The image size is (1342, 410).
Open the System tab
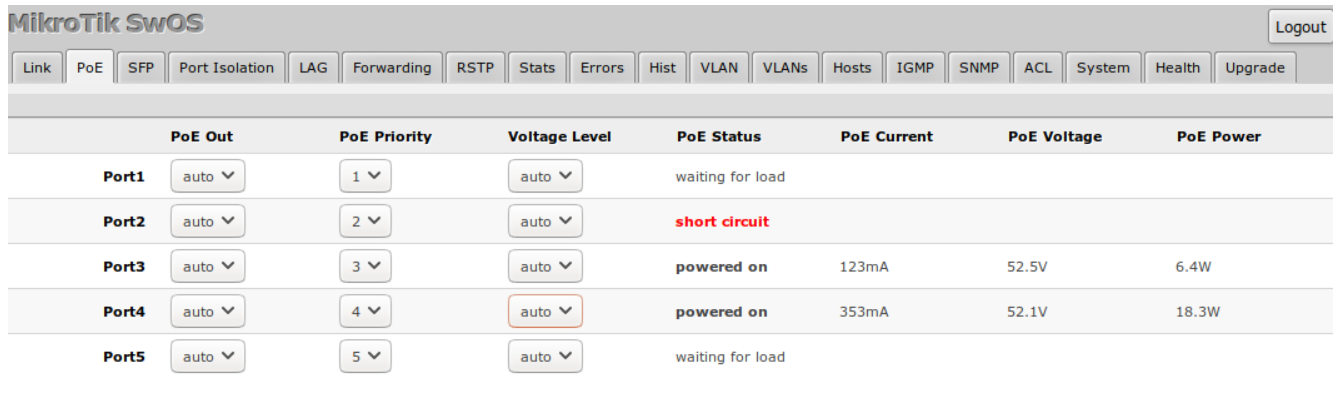click(1103, 68)
